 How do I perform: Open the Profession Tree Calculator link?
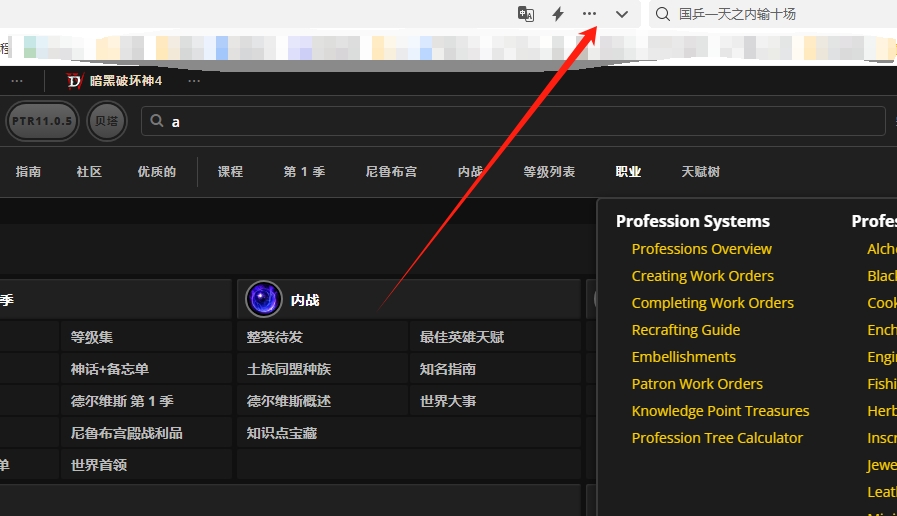[x=717, y=438]
